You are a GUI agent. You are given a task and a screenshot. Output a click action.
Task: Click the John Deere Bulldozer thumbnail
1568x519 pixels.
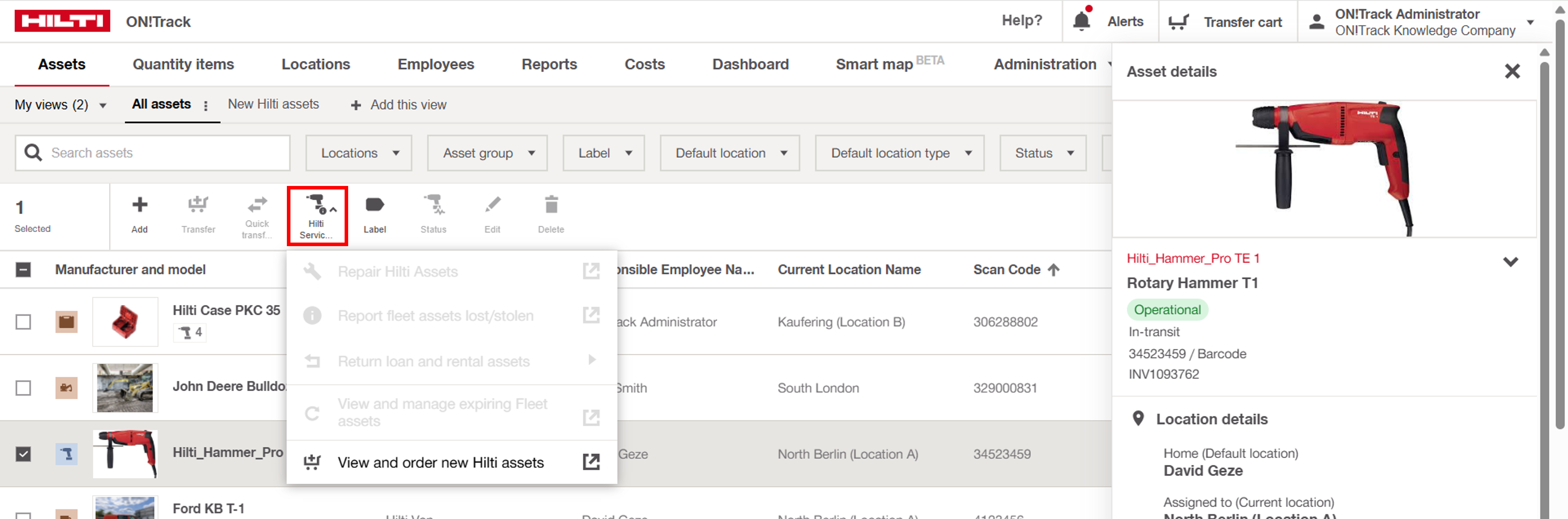pyautogui.click(x=125, y=388)
